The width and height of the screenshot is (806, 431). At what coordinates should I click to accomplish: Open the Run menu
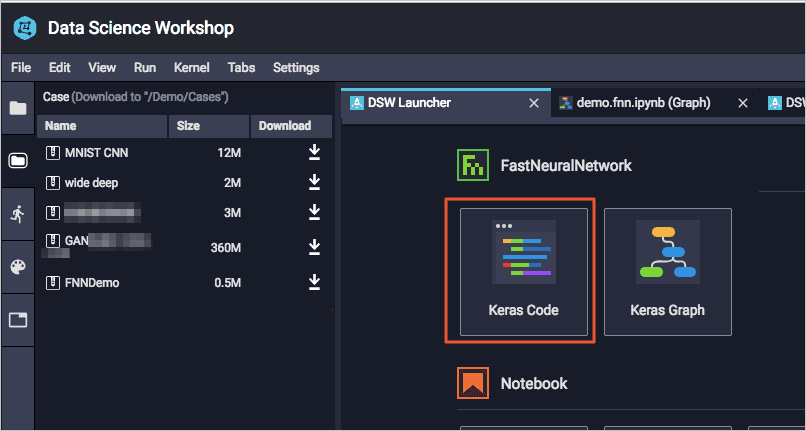click(145, 67)
